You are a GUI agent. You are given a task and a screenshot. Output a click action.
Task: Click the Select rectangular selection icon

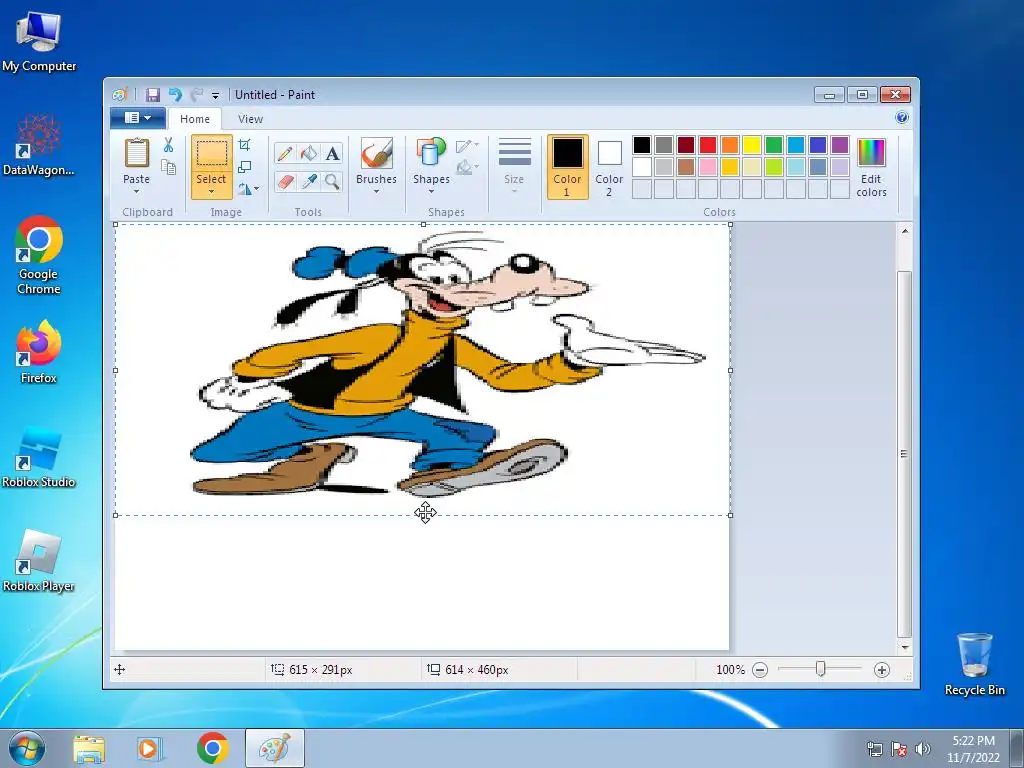pyautogui.click(x=212, y=154)
